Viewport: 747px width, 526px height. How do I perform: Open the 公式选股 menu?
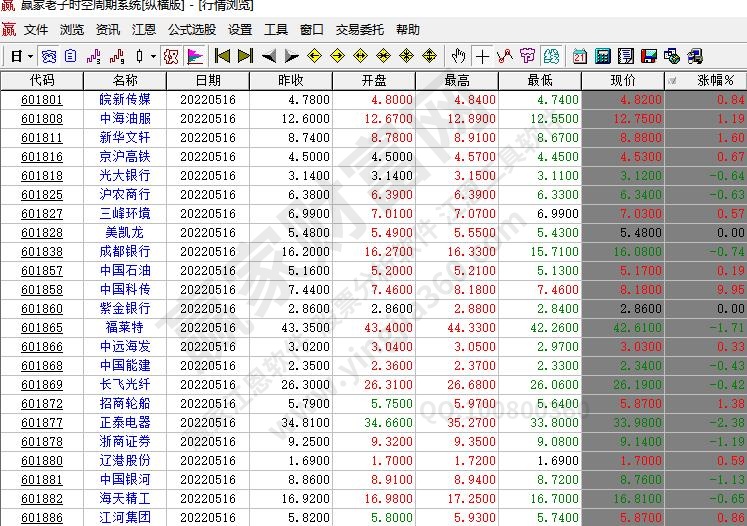pos(192,30)
